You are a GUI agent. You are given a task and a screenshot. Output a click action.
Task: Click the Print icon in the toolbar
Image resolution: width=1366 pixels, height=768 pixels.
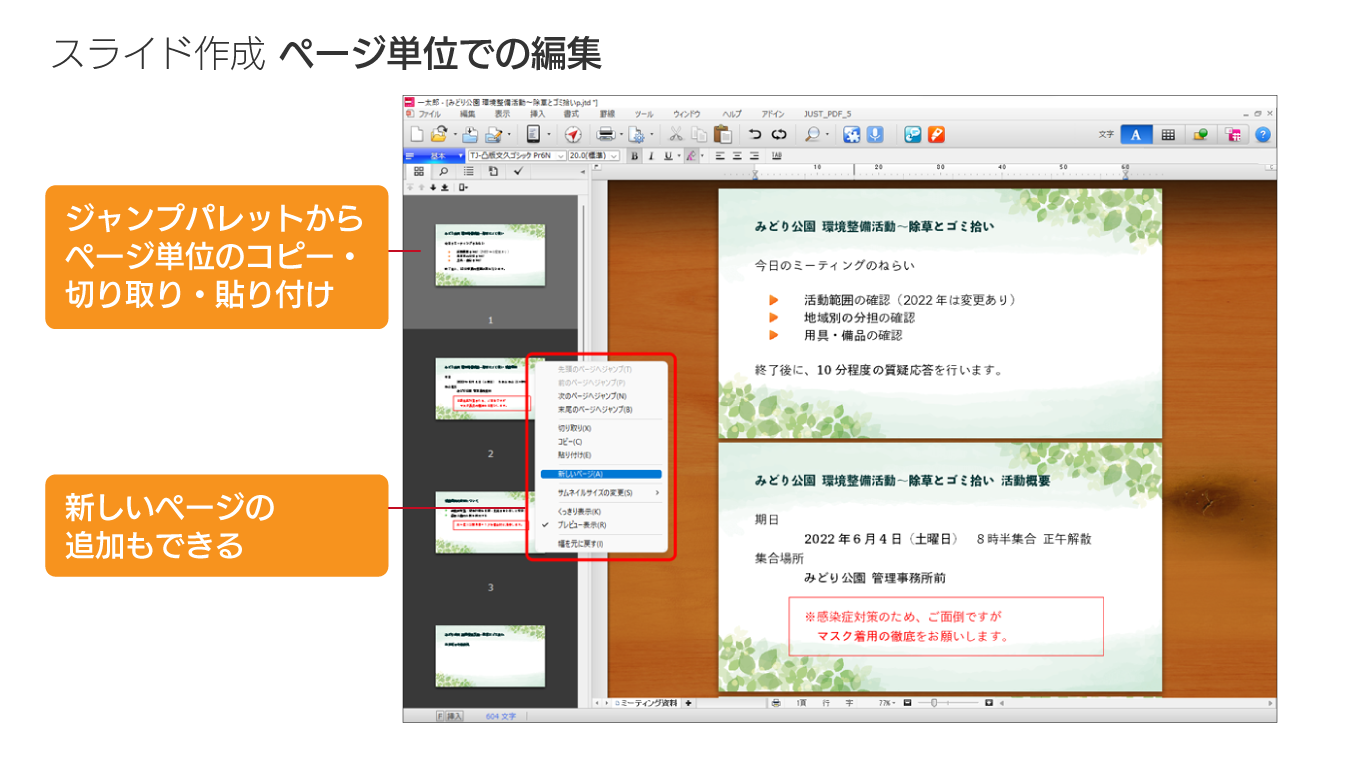(x=606, y=135)
